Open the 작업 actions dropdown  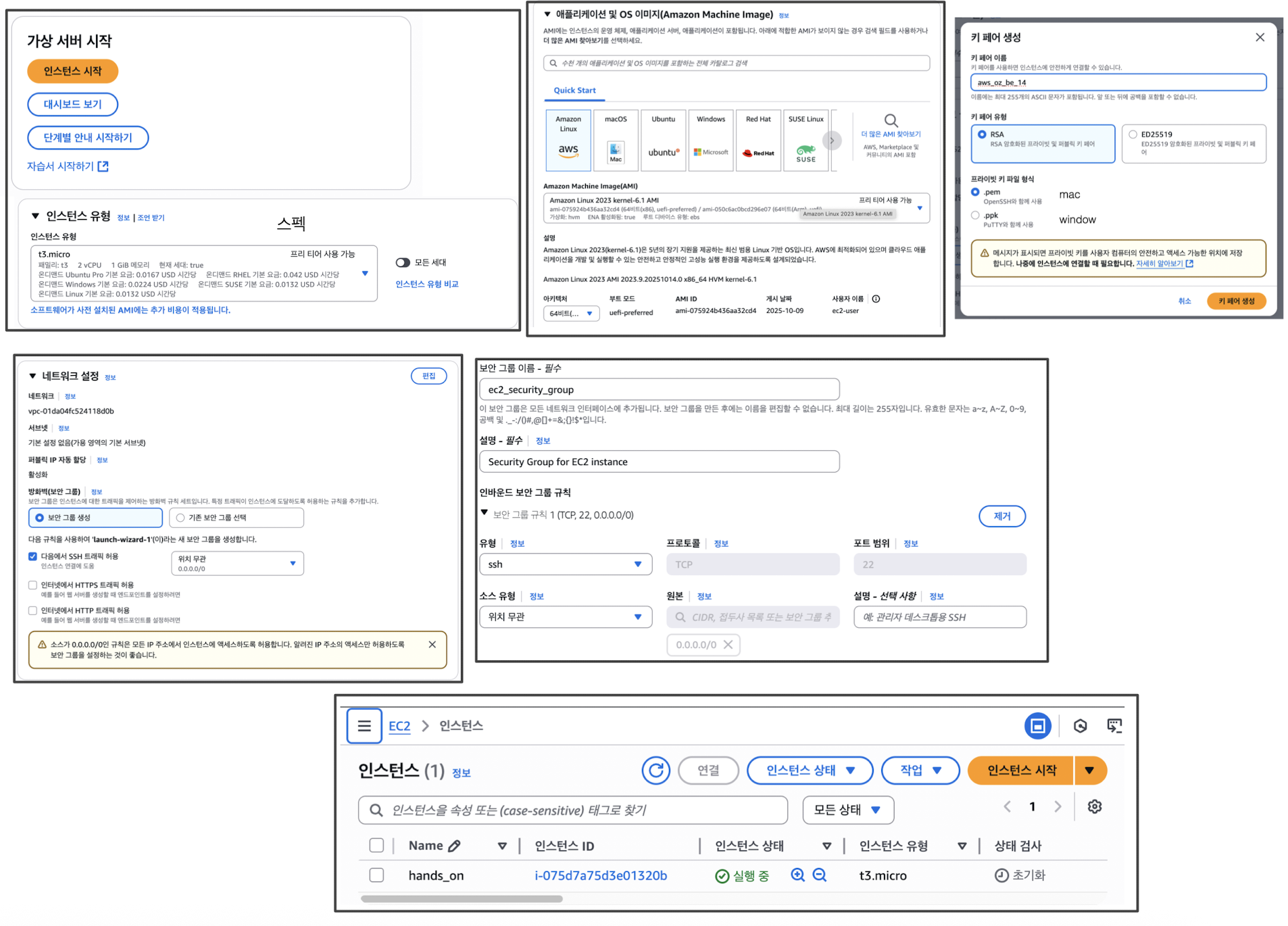pos(920,771)
